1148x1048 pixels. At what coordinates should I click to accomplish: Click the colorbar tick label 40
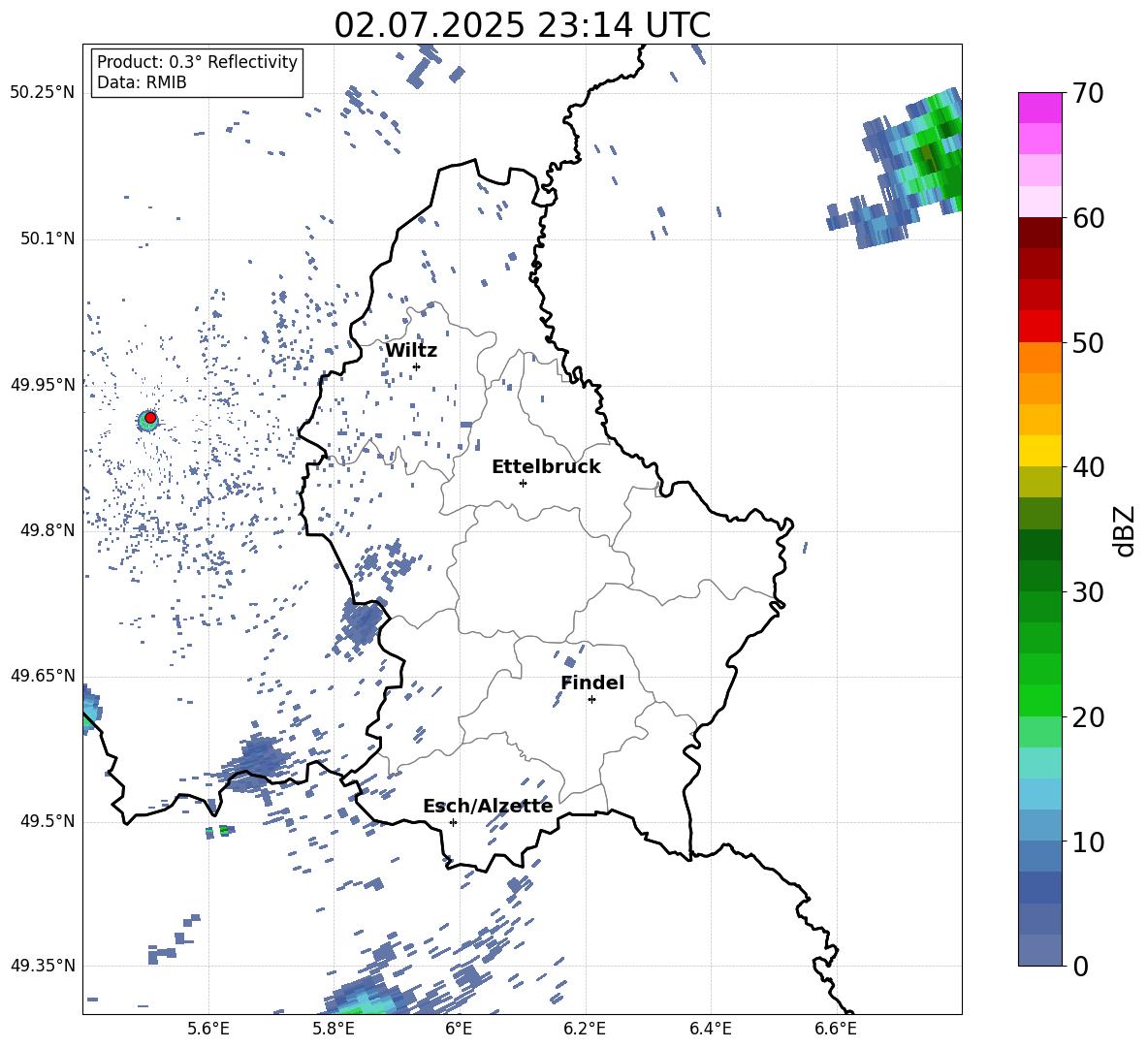1088,467
